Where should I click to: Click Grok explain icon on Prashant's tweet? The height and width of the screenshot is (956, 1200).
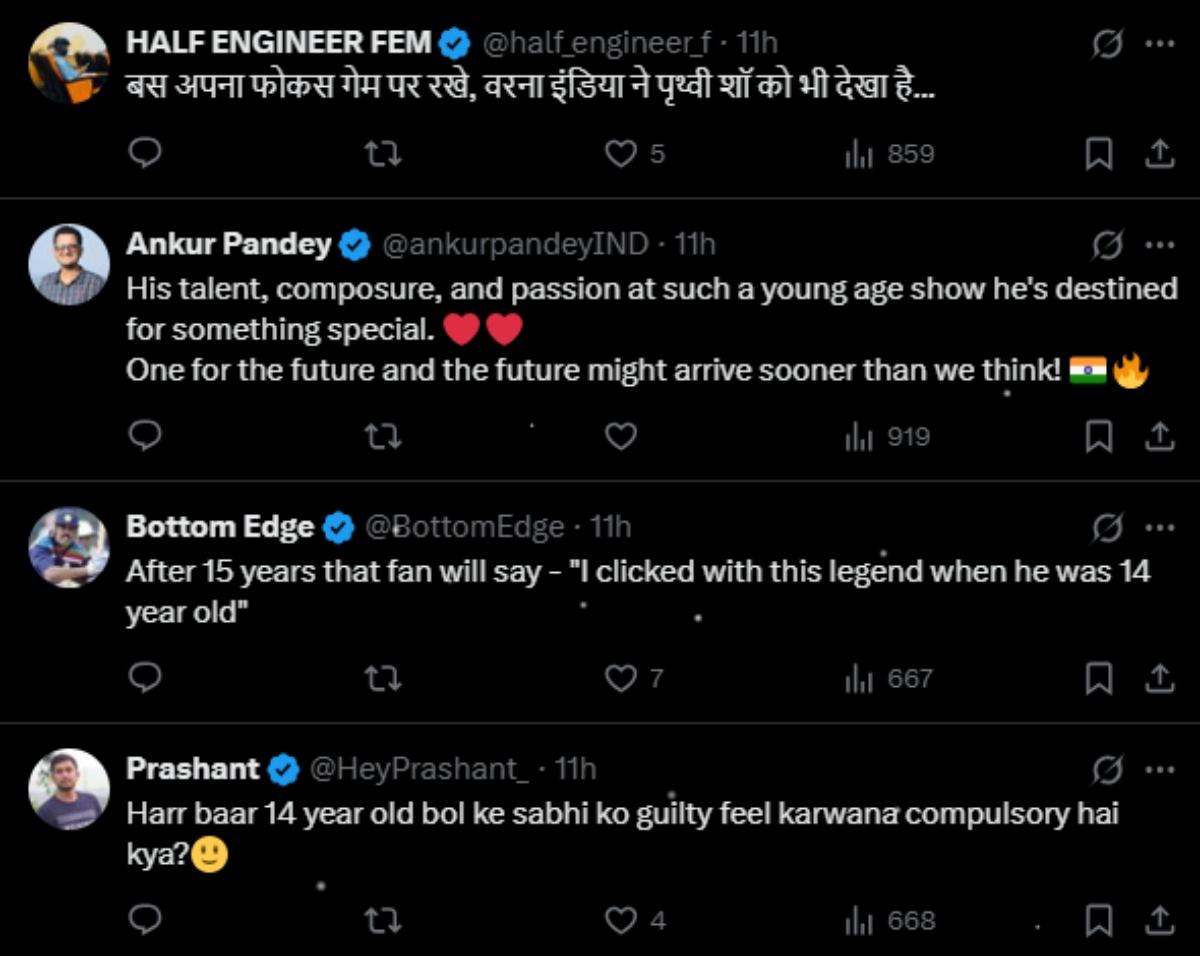tap(1107, 770)
